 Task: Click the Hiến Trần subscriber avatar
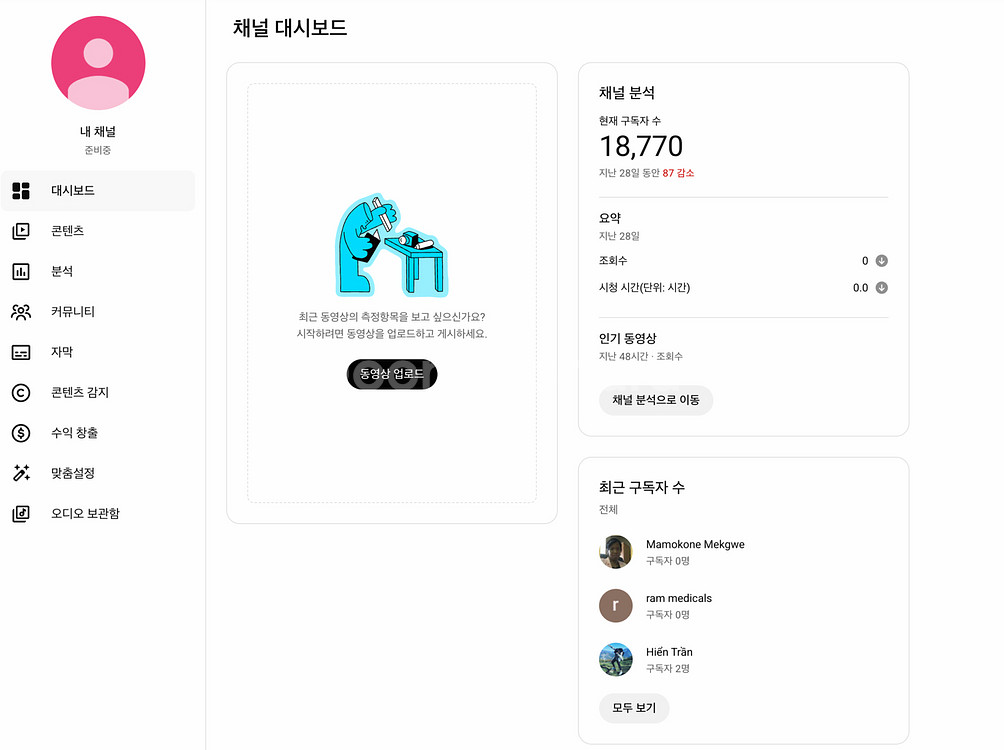click(616, 659)
